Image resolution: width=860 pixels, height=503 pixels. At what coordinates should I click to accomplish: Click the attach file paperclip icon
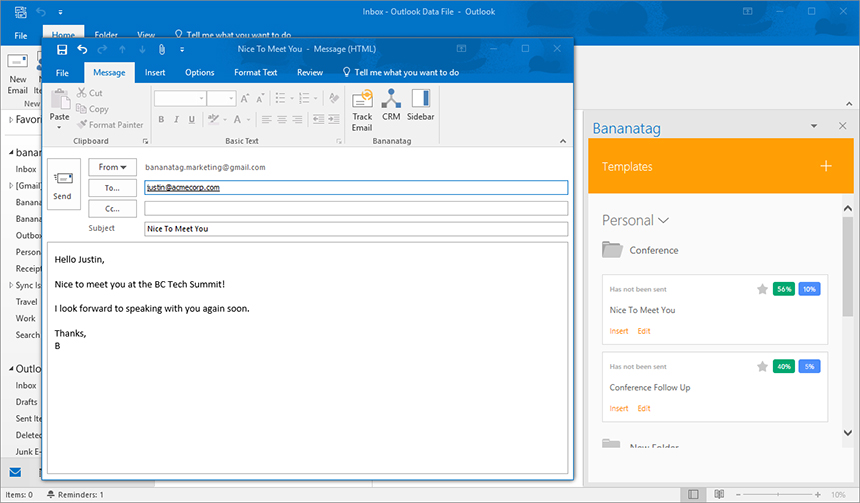click(x=160, y=48)
